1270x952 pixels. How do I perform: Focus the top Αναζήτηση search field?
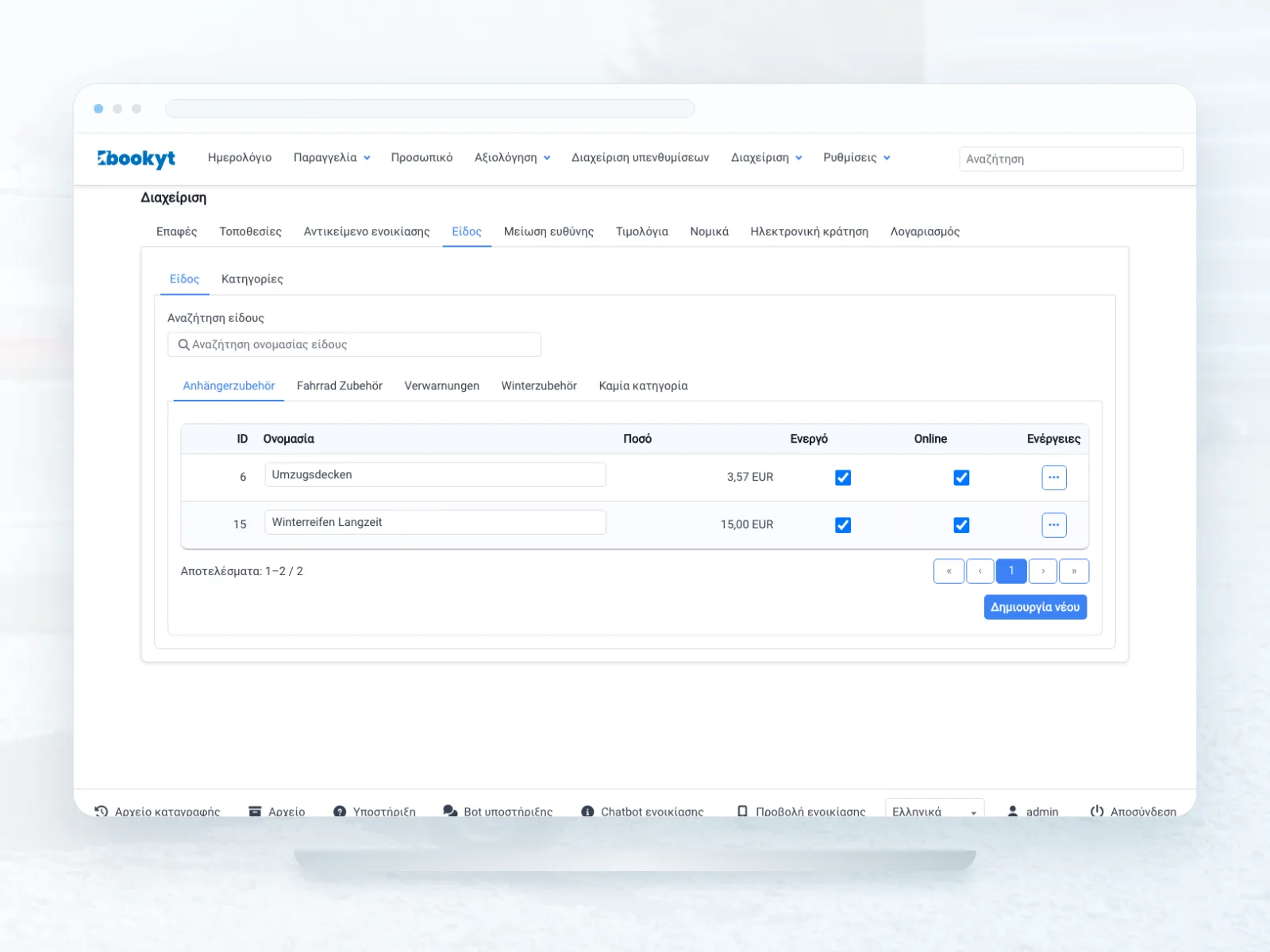[x=1071, y=159]
